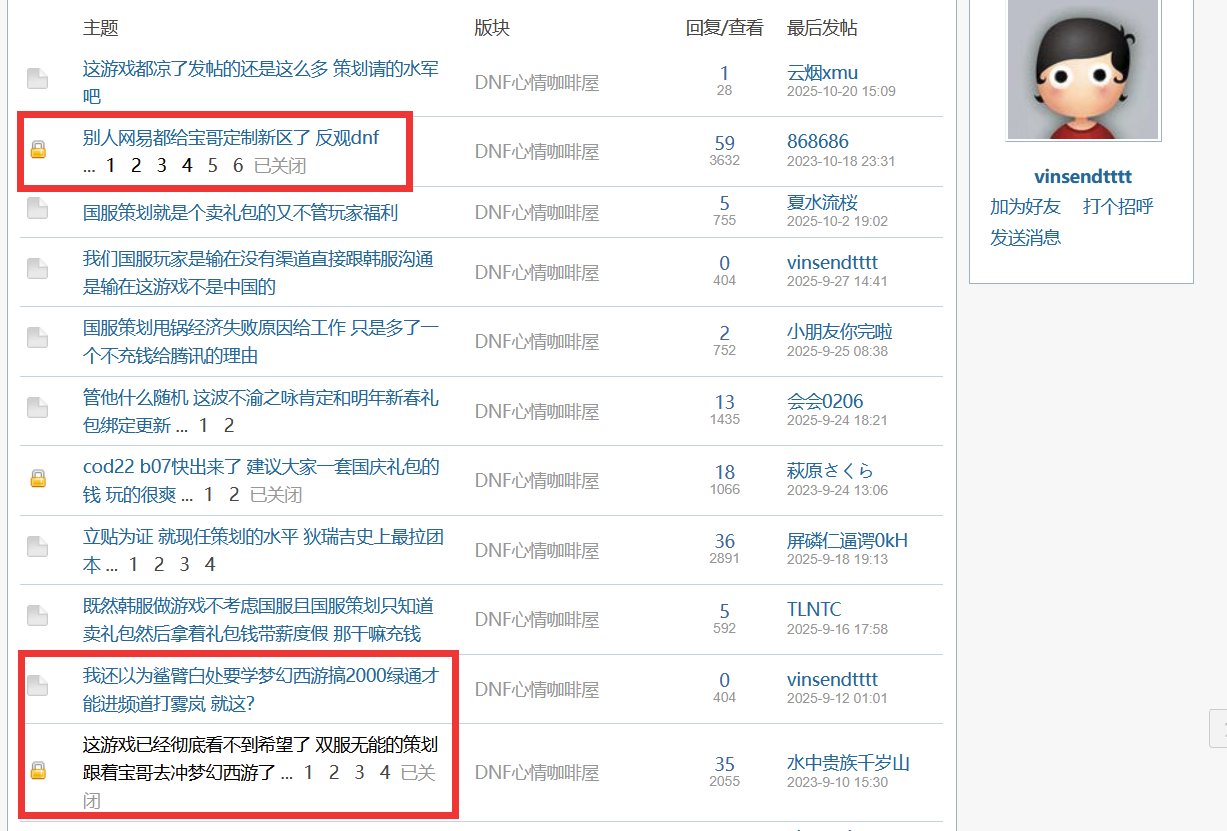Go to page 2 of 管他什么随机 thread
Screen dimensions: 1227x831
point(229,425)
